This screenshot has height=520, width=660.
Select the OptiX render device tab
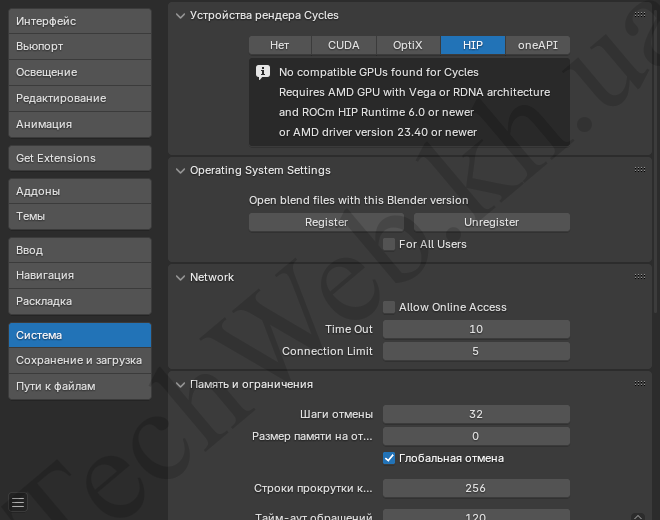408,45
